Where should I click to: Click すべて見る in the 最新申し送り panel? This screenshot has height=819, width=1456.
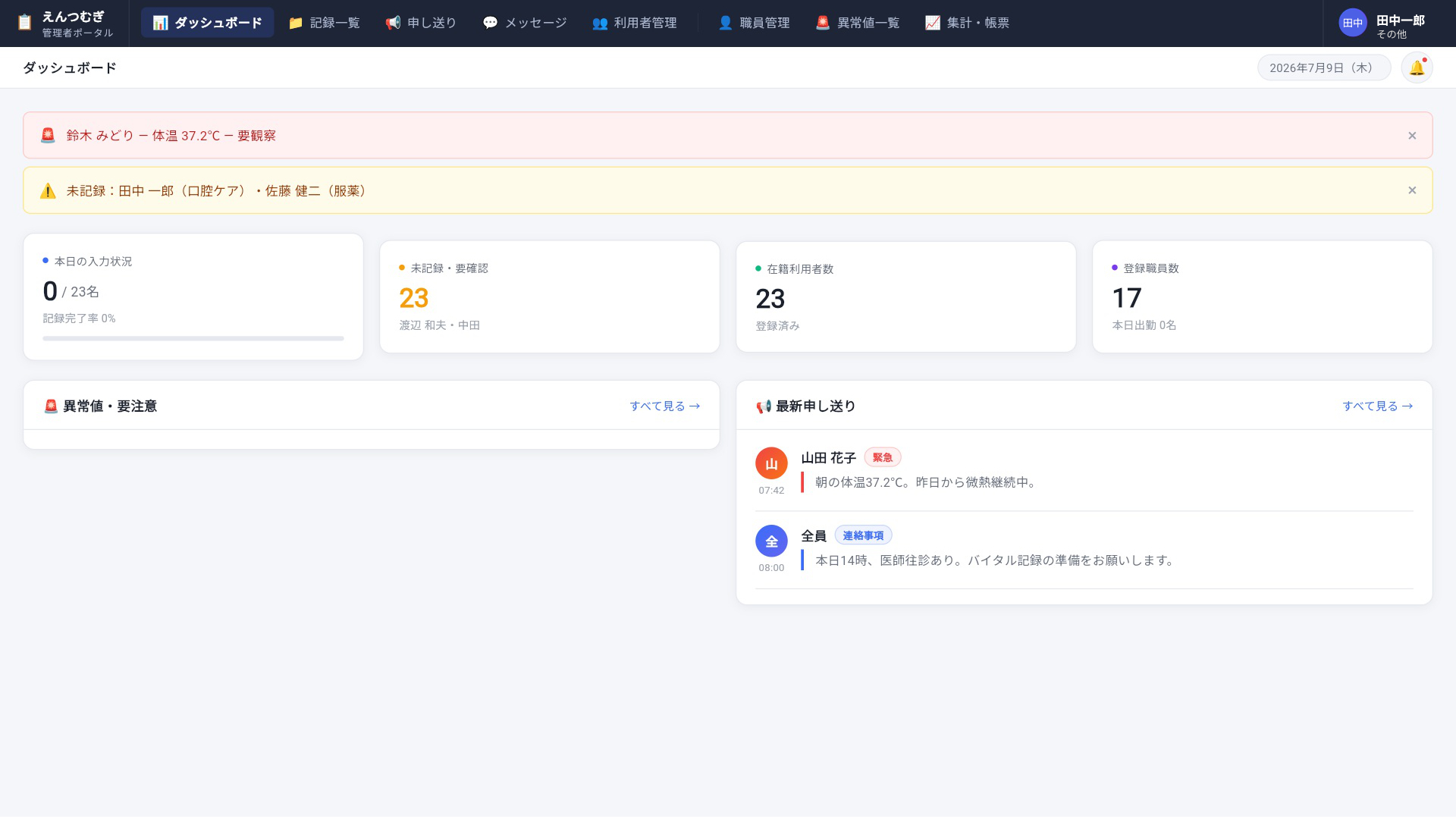[1378, 406]
